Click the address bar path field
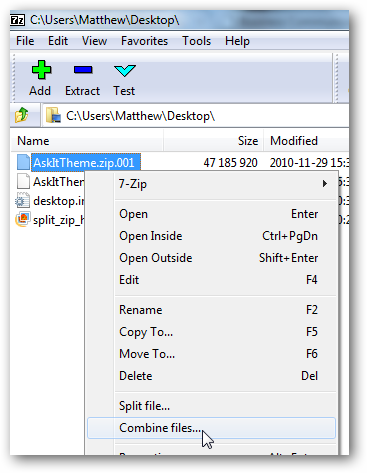The image size is (367, 473). tap(197, 116)
